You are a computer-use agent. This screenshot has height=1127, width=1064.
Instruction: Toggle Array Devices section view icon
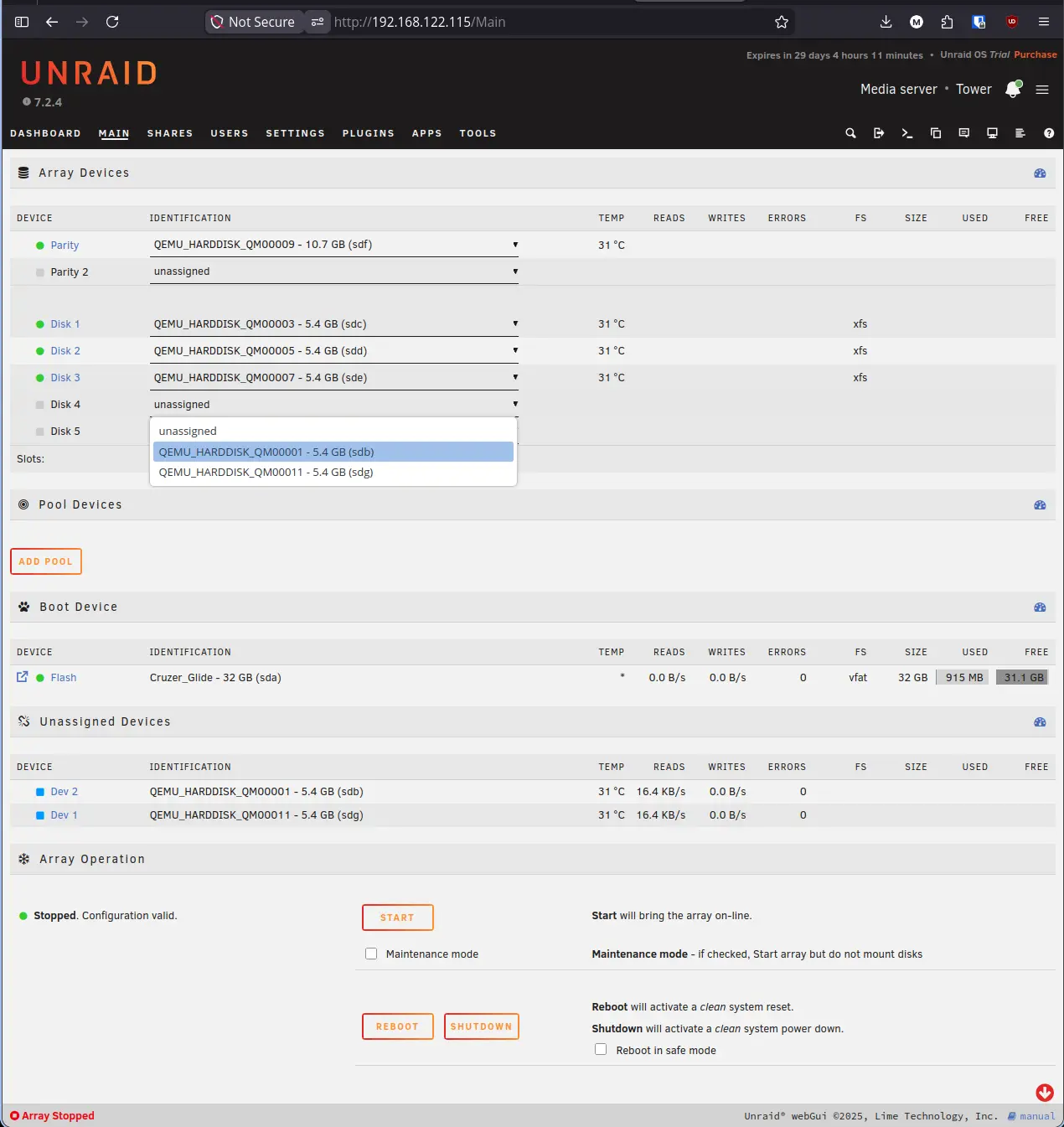(1040, 173)
